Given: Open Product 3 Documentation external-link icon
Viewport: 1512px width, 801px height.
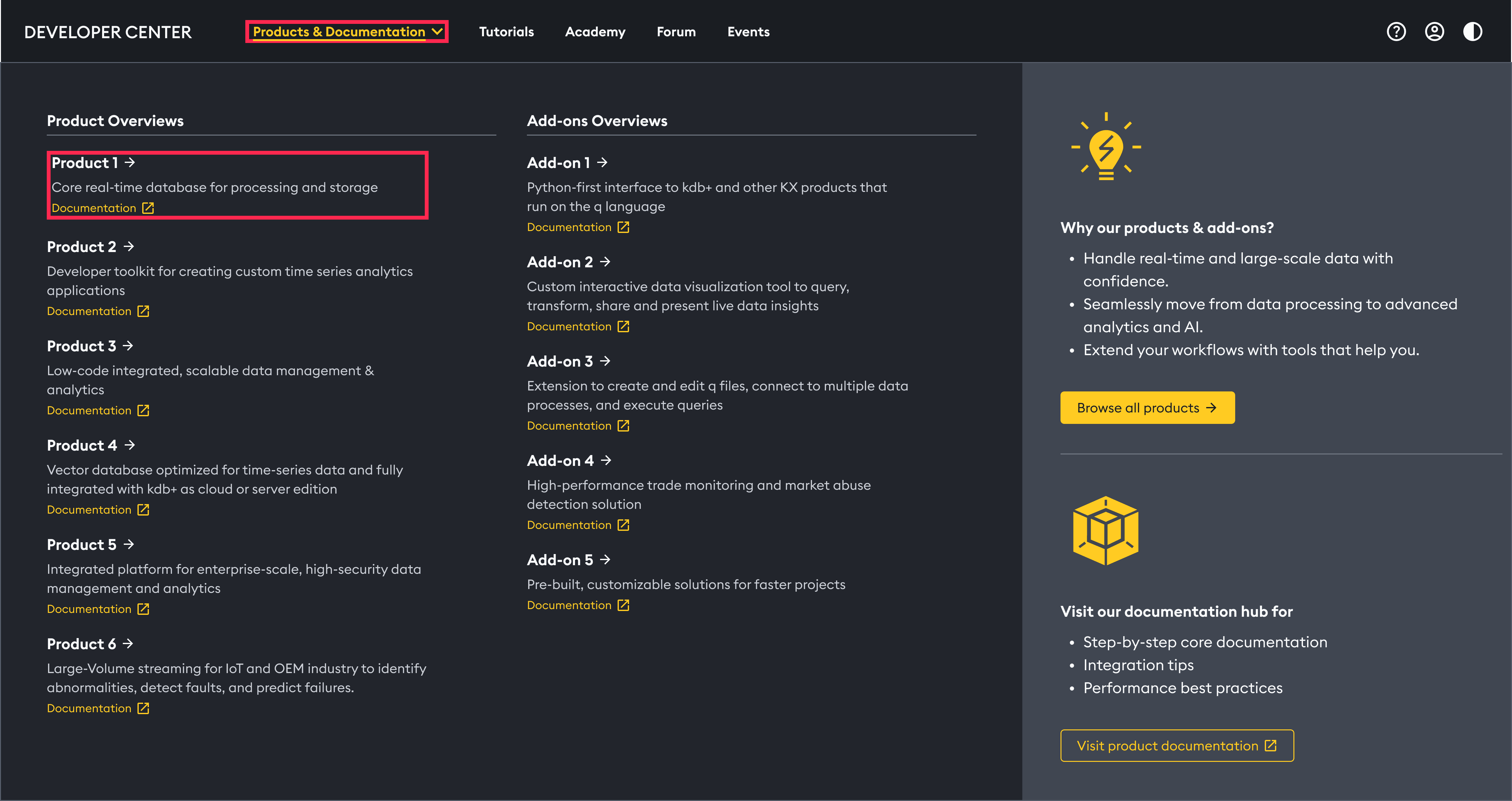Looking at the screenshot, I should pyautogui.click(x=143, y=411).
